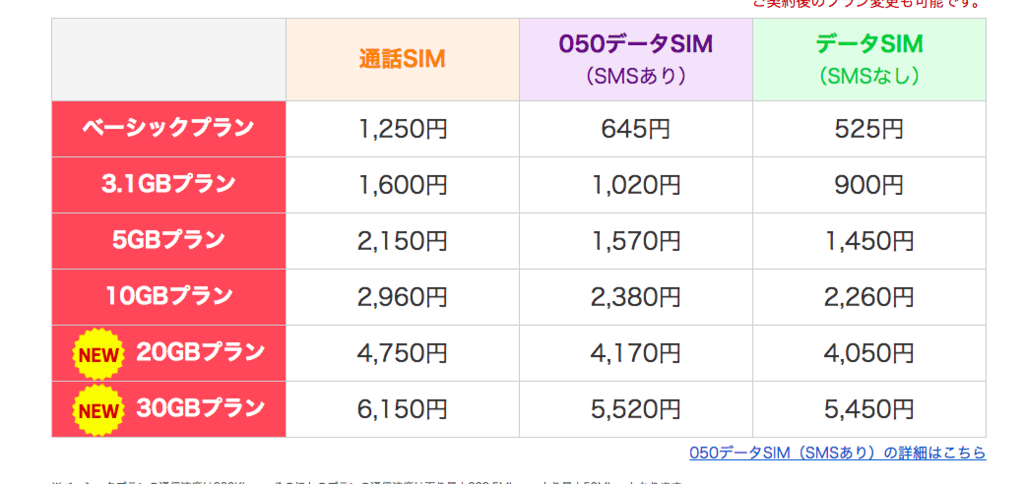Open the 050データSIM（SMSあり）の詳細はこちら link
Image resolution: width=1024 pixels, height=484 pixels.
tap(837, 452)
